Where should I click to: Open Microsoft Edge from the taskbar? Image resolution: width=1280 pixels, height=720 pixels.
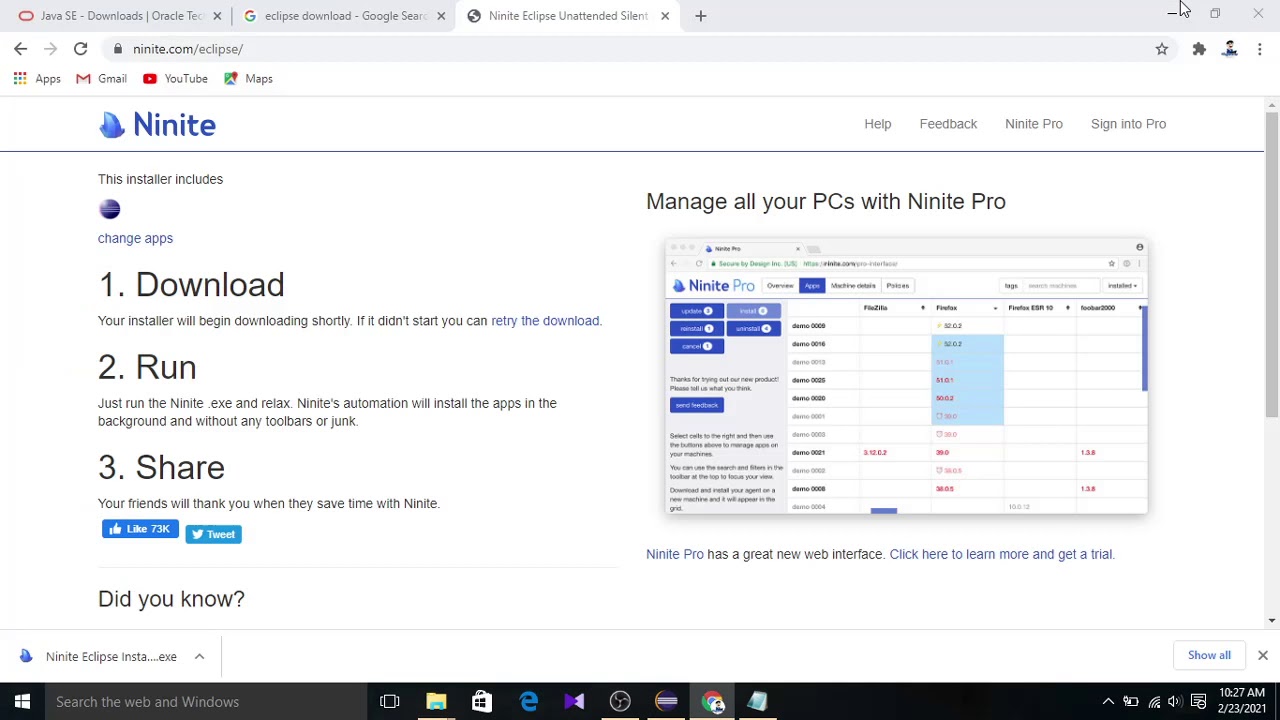528,702
